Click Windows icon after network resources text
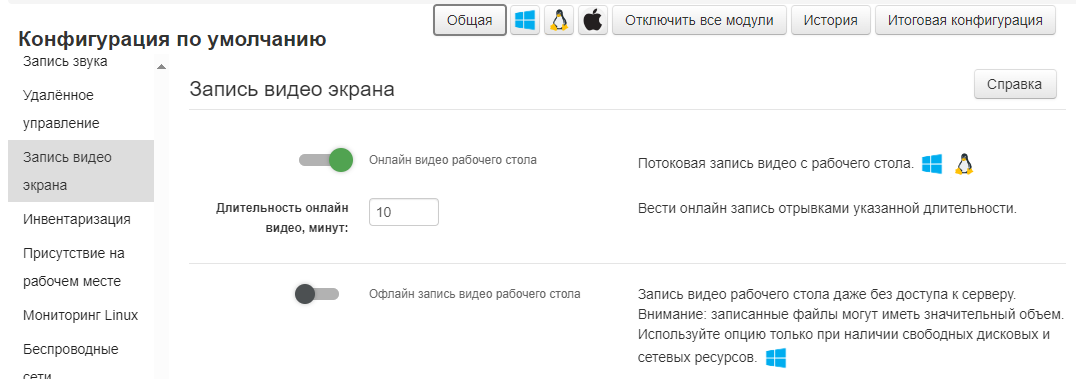Viewport: 1076px width, 379px height. point(775,358)
